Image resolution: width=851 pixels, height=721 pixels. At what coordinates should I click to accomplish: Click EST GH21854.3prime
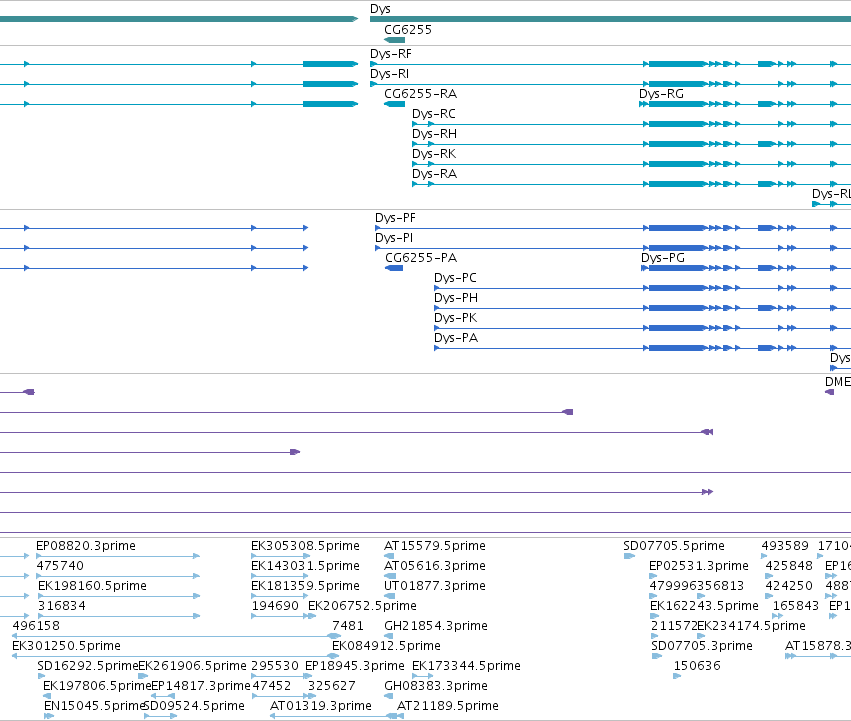[436, 626]
